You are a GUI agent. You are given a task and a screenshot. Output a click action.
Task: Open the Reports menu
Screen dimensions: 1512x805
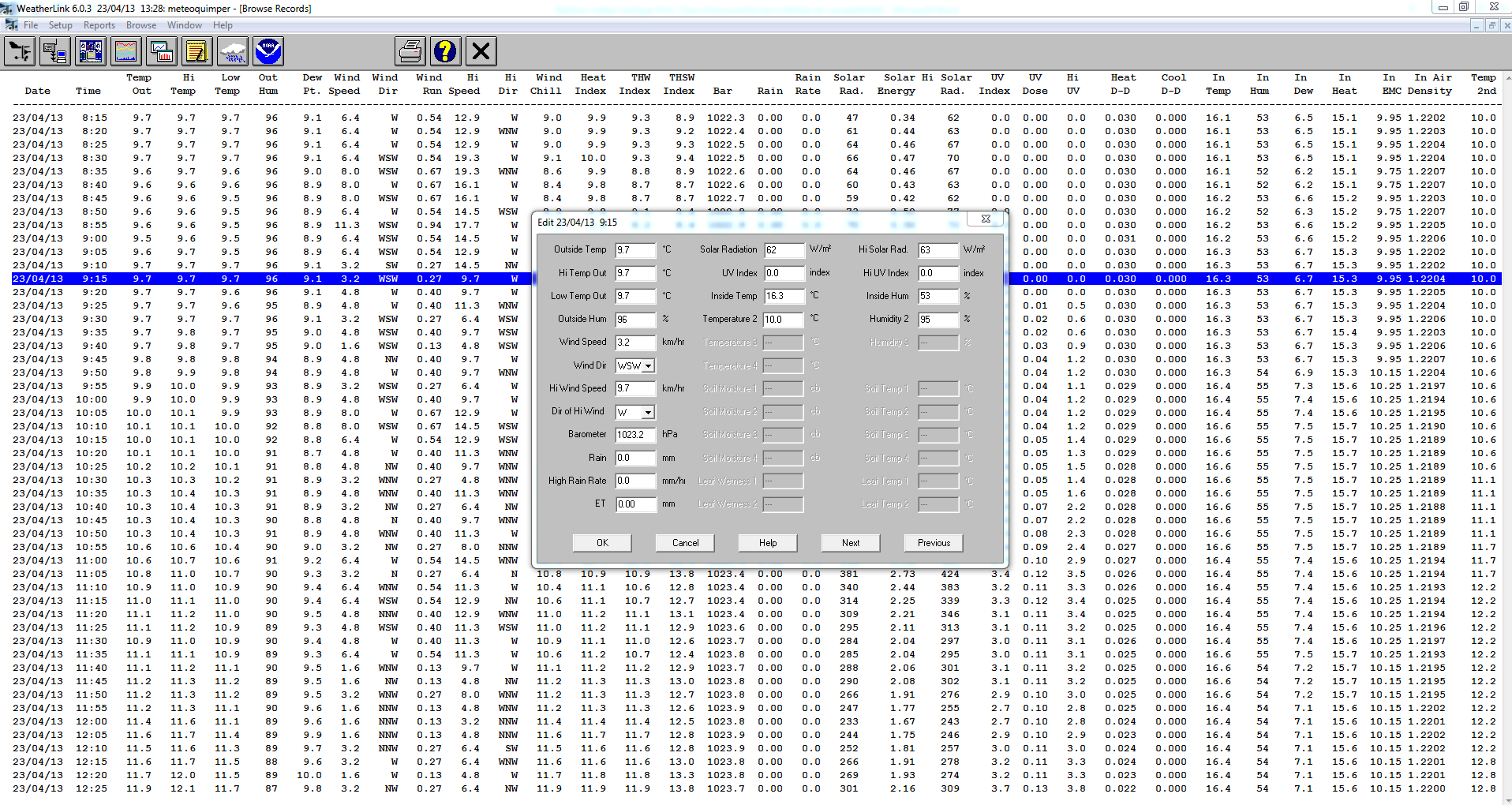[x=99, y=25]
